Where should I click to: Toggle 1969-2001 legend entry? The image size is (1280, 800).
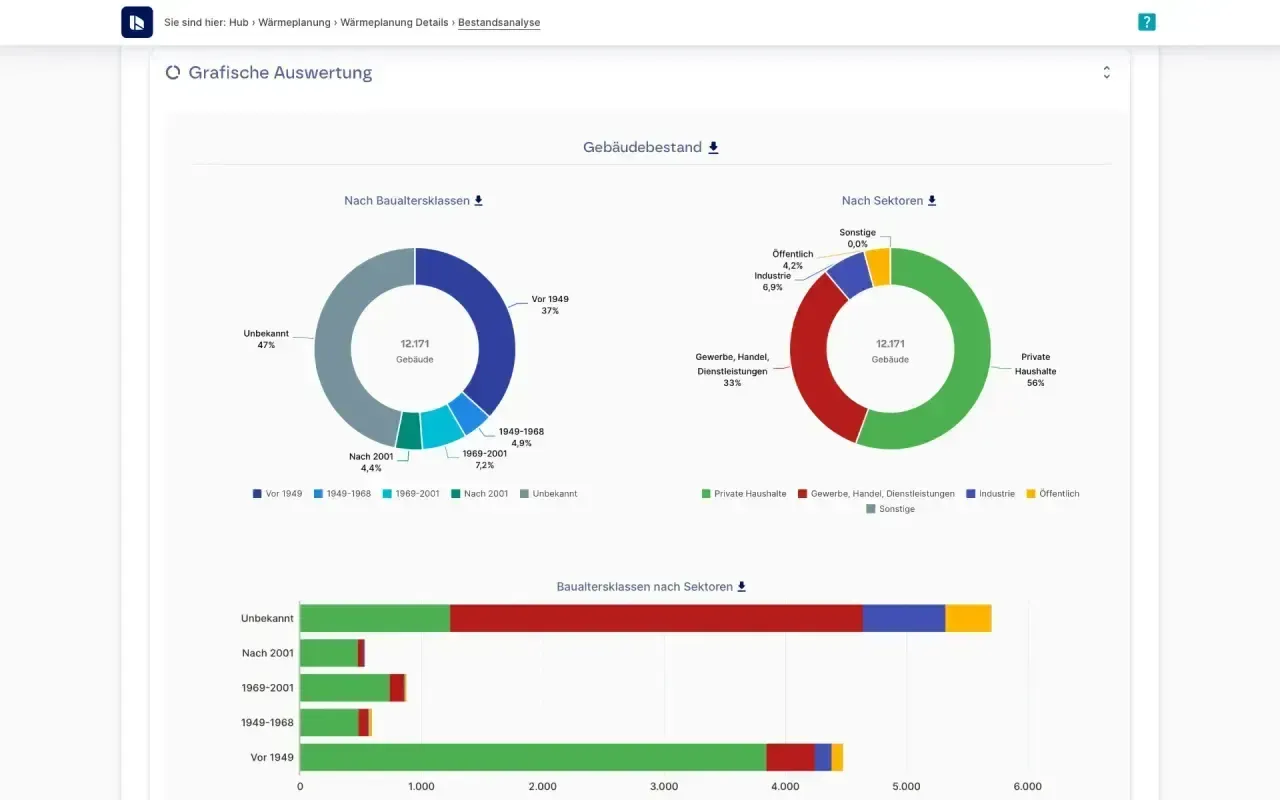[x=411, y=493]
